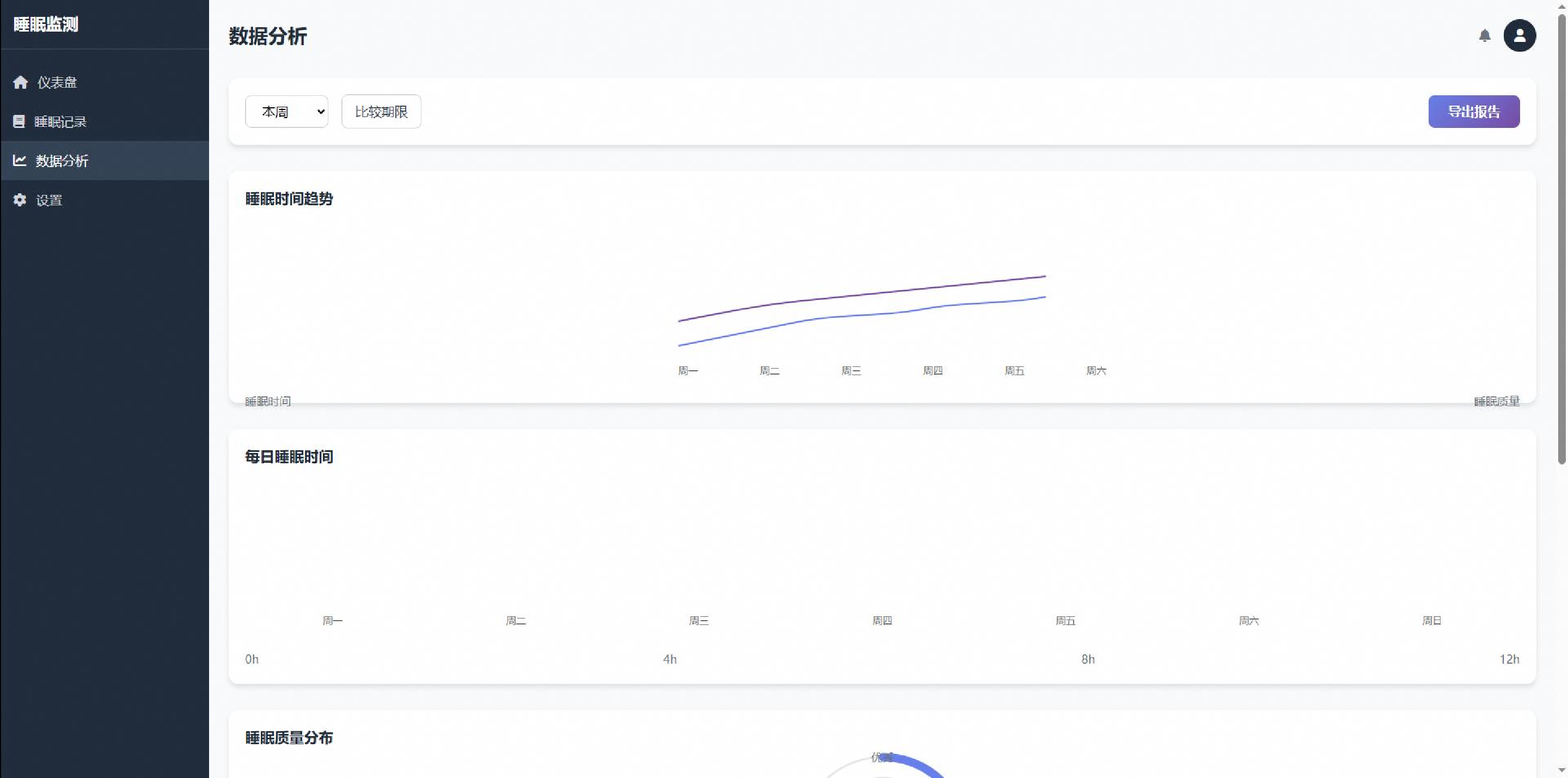Click the book icon beside 睡眠记录

(x=19, y=122)
